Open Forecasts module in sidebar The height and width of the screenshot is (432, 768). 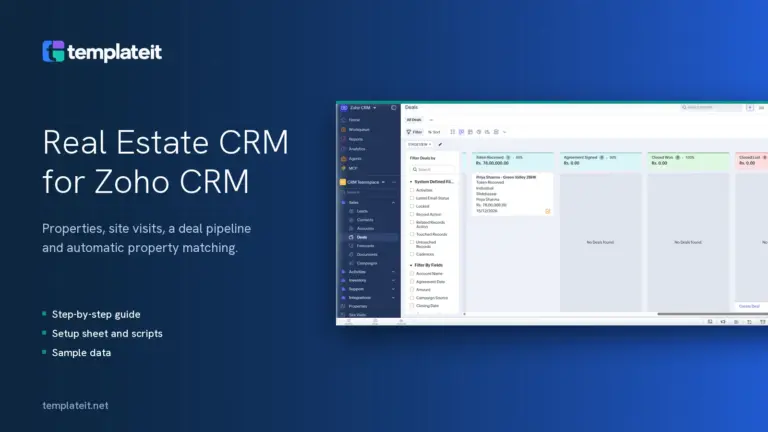point(365,246)
